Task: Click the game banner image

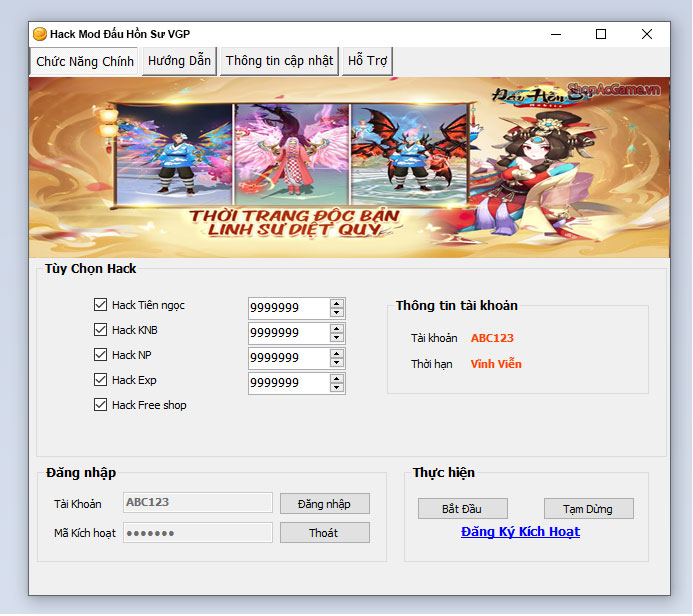Action: point(349,167)
